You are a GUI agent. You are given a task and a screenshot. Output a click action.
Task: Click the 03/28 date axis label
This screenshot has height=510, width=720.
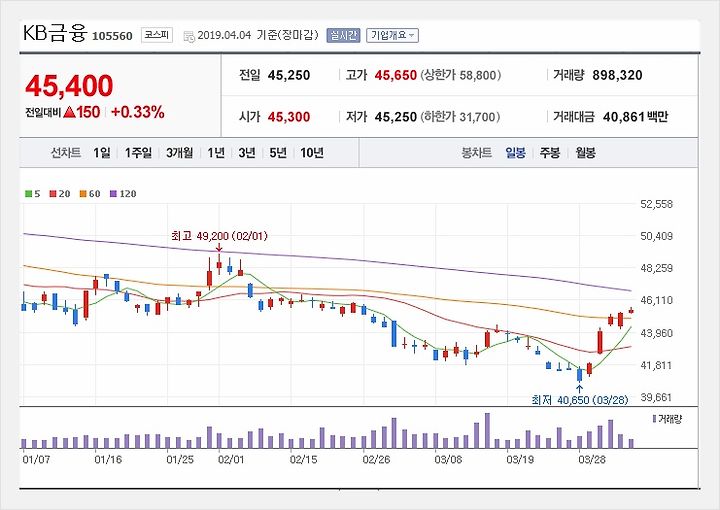(592, 460)
